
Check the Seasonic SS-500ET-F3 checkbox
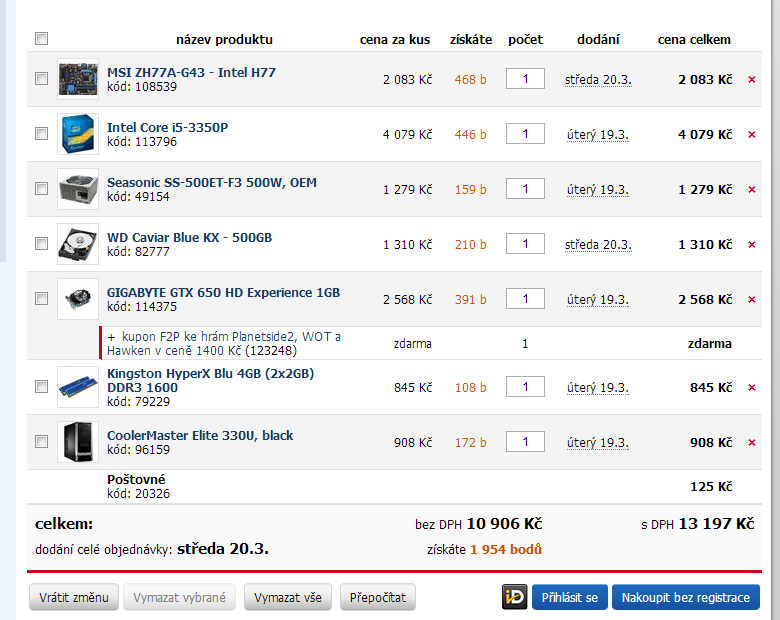(41, 189)
